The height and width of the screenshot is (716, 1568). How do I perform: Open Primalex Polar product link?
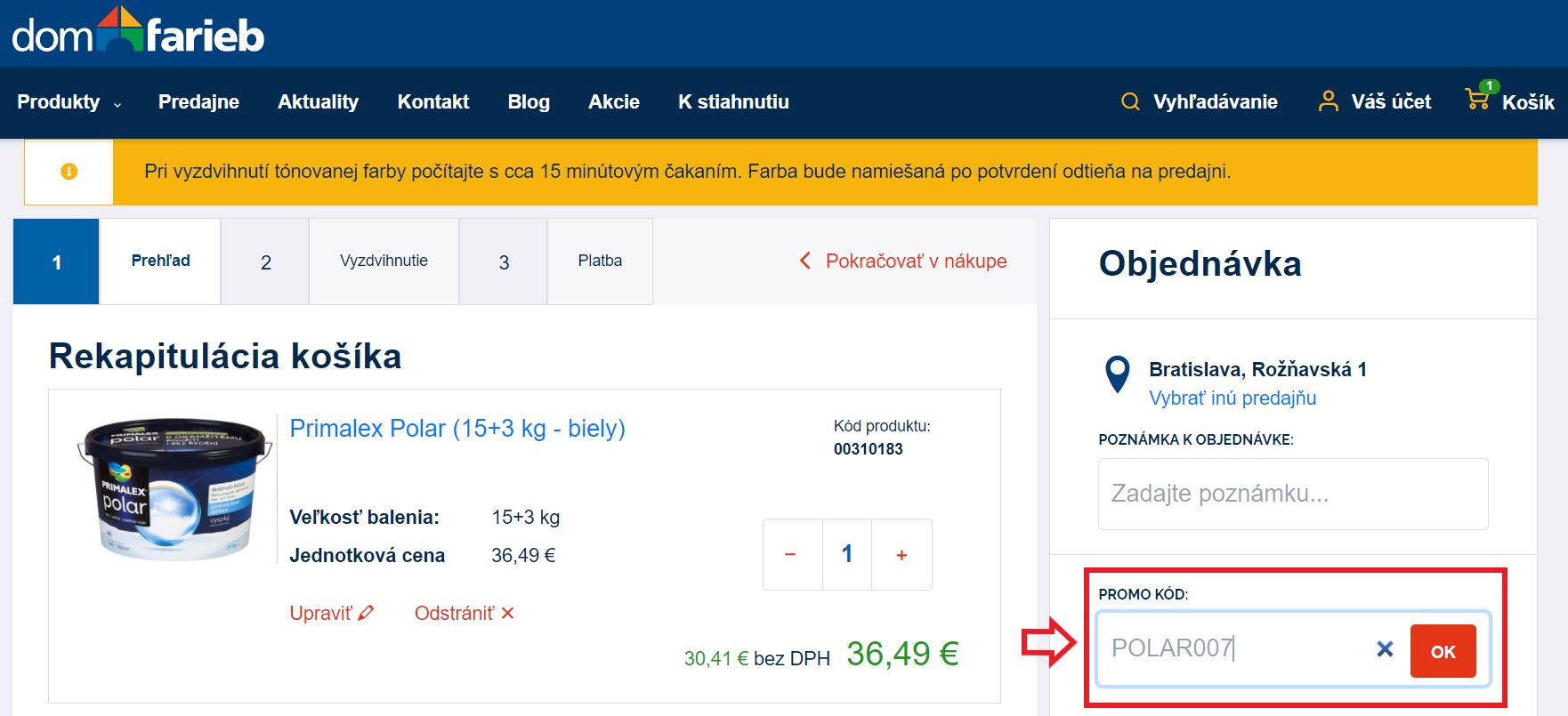coord(457,429)
